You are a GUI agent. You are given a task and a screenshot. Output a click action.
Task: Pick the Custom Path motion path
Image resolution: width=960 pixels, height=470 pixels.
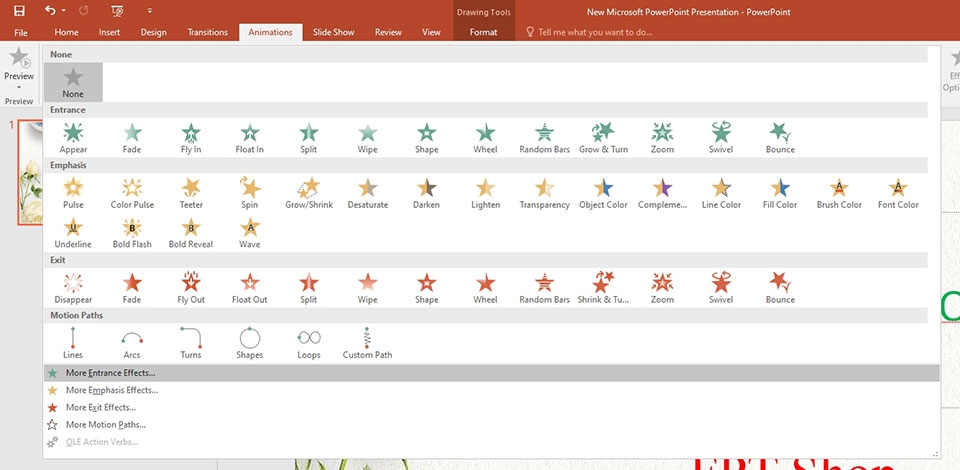tap(367, 341)
